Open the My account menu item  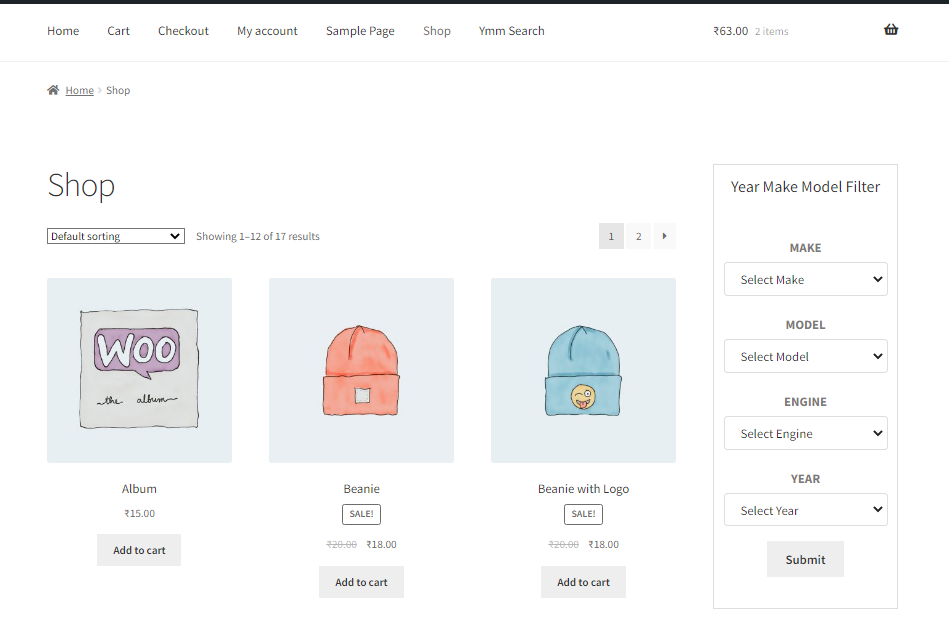point(267,31)
